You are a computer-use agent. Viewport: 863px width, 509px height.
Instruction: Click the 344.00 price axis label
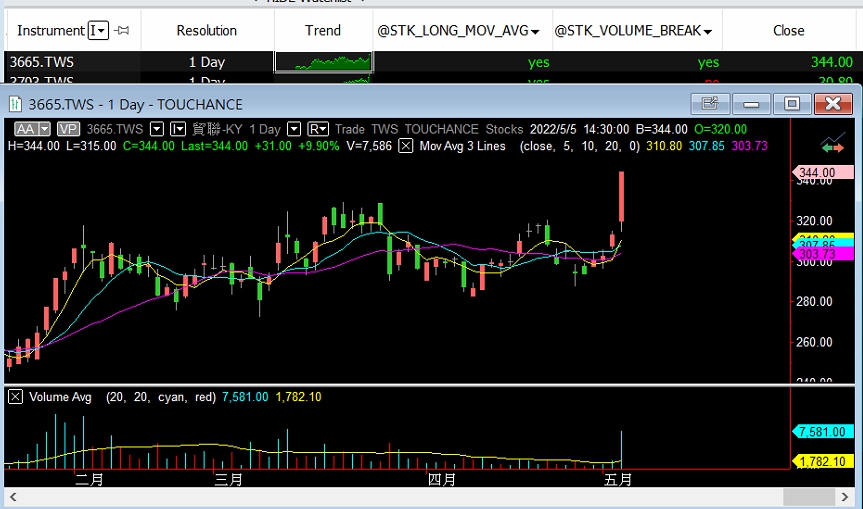[x=823, y=173]
